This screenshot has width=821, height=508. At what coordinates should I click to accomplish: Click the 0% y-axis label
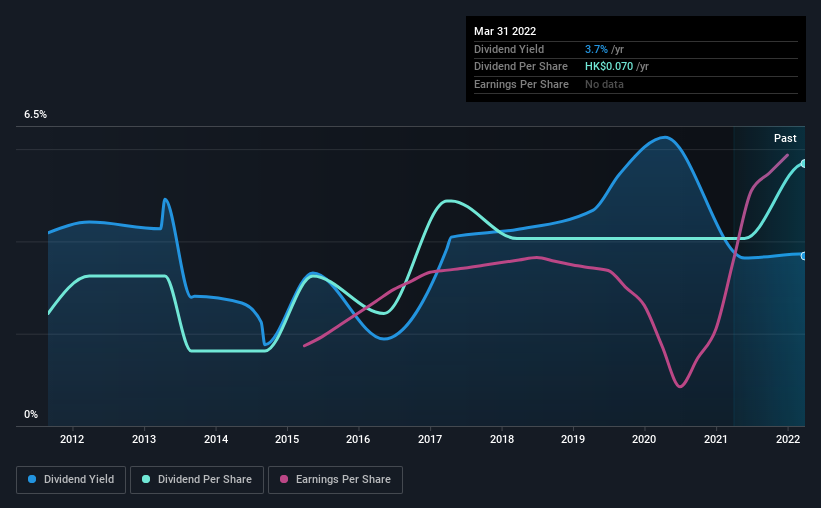point(31,414)
